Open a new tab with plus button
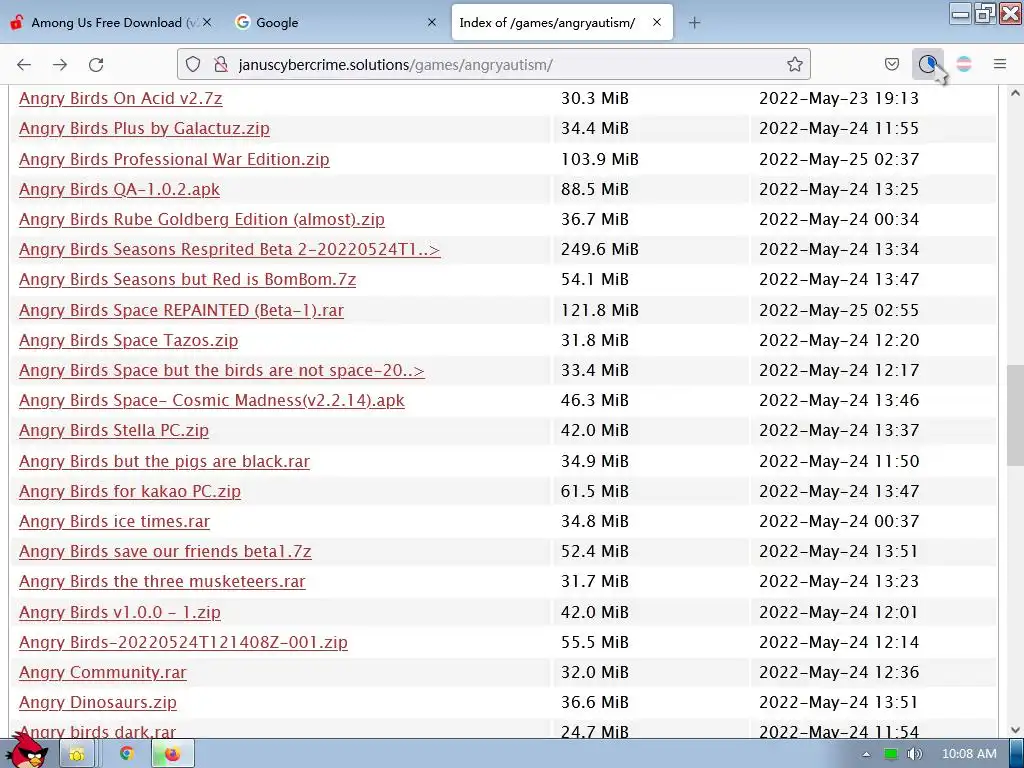 pyautogui.click(x=694, y=23)
